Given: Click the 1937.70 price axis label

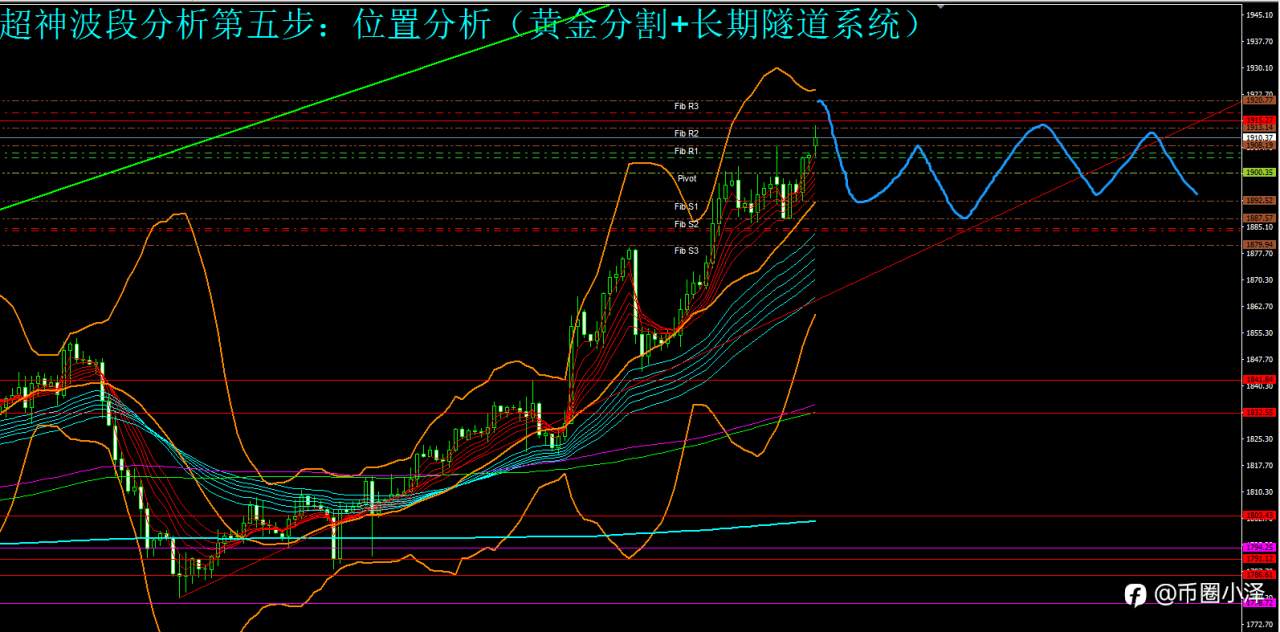Looking at the screenshot, I should coord(1259,41).
